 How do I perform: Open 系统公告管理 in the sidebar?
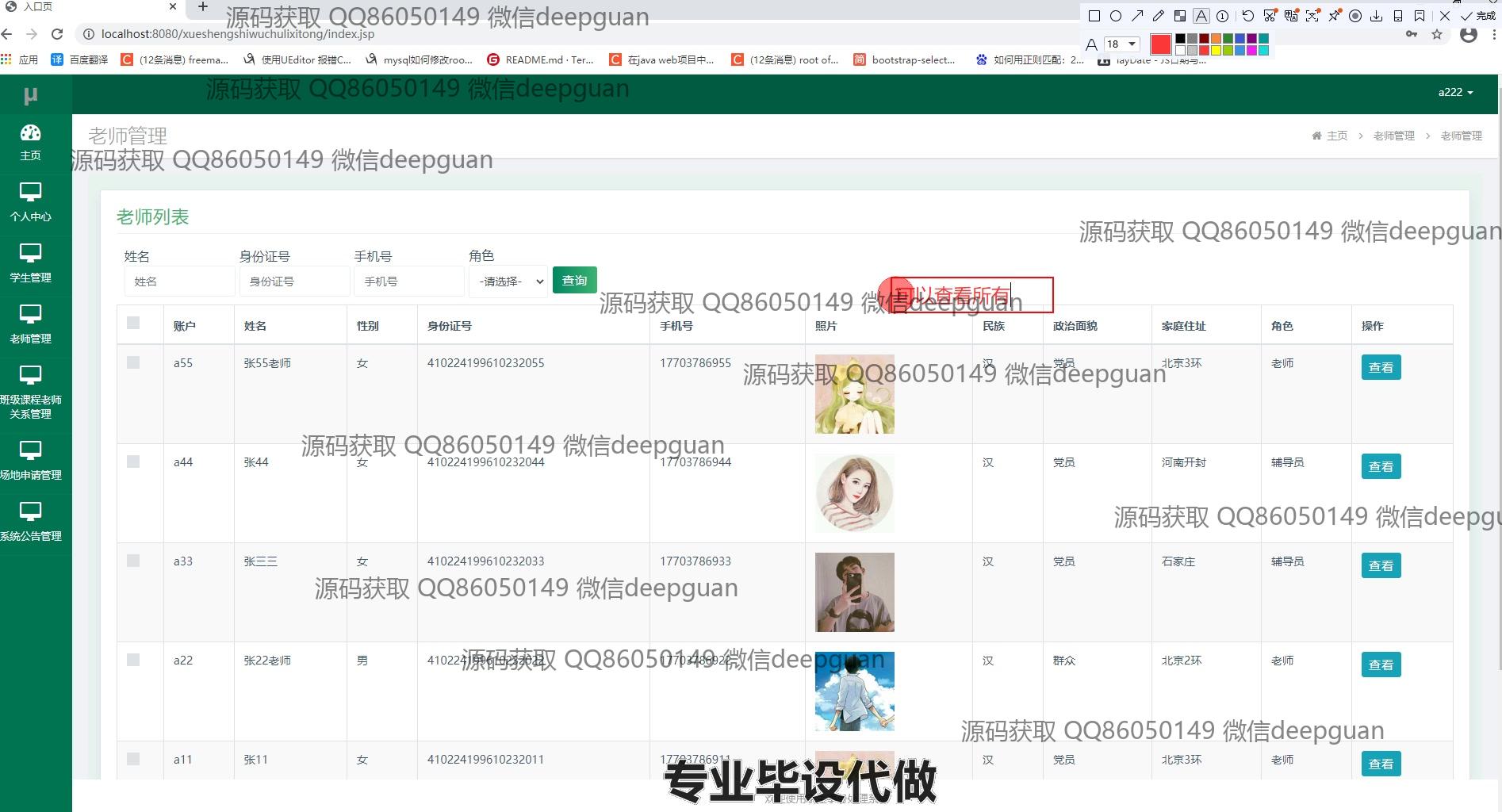coord(30,522)
